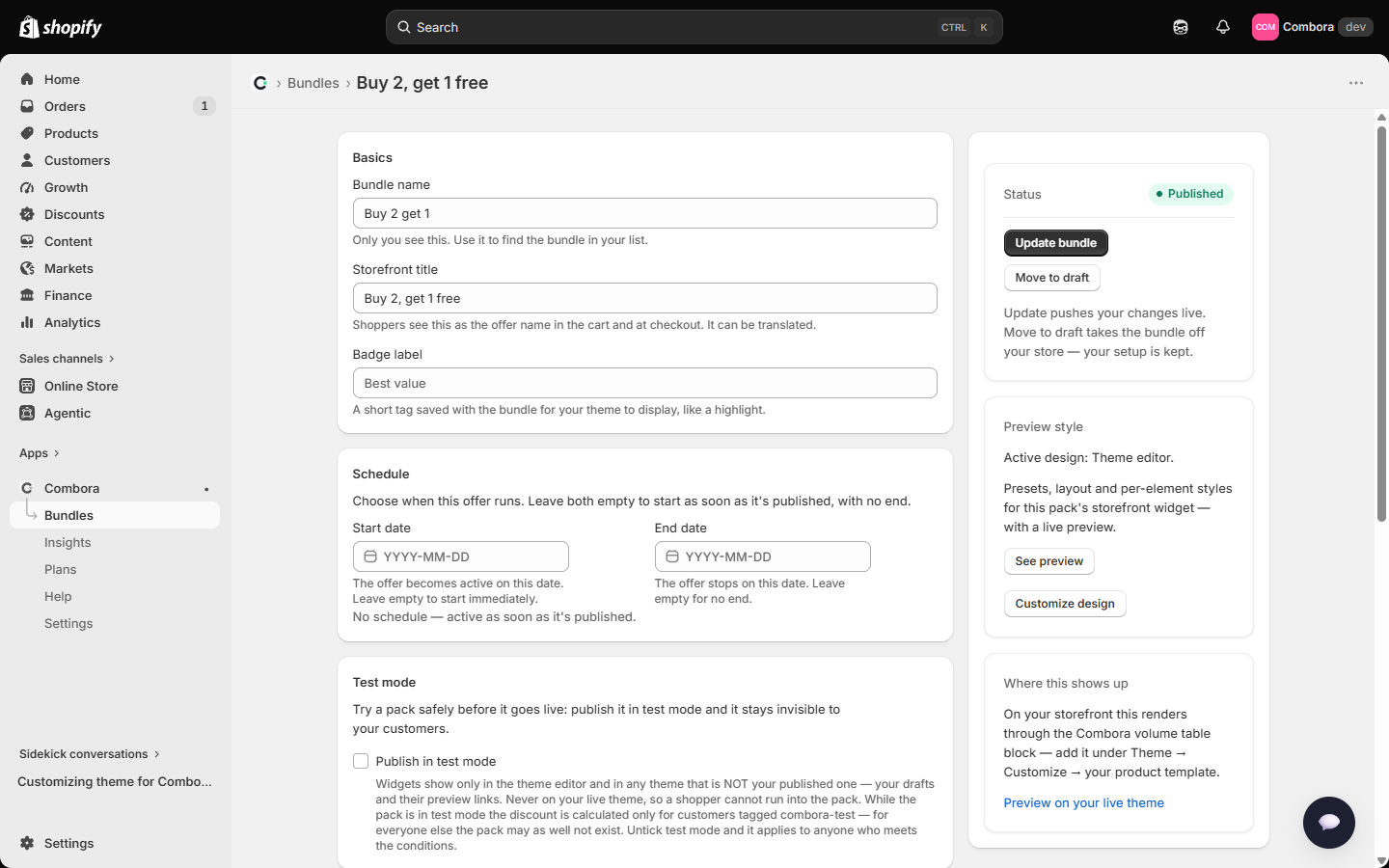The width and height of the screenshot is (1389, 868).
Task: Click the Home icon in sidebar
Action: 27,79
